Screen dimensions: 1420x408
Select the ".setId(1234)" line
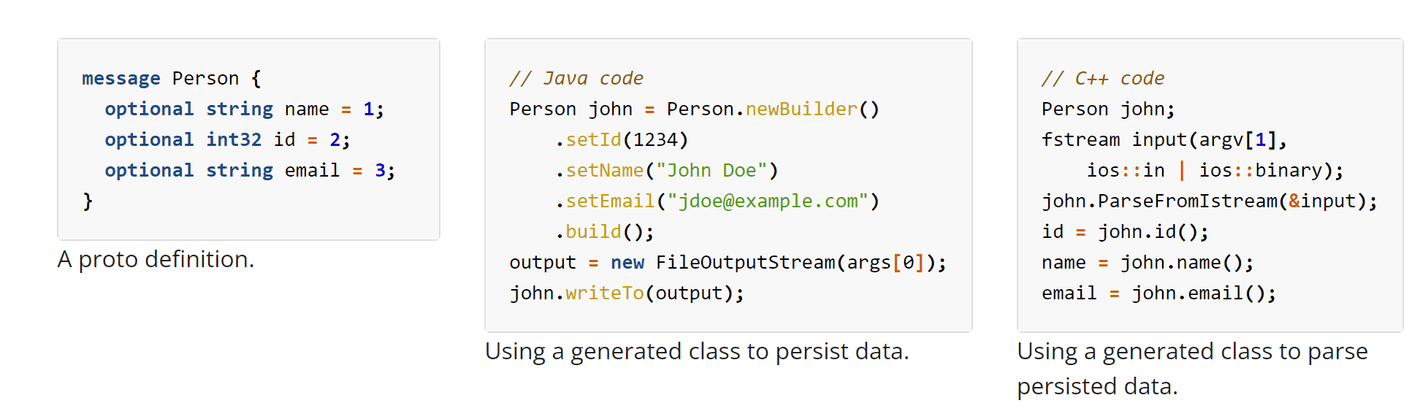click(x=622, y=140)
